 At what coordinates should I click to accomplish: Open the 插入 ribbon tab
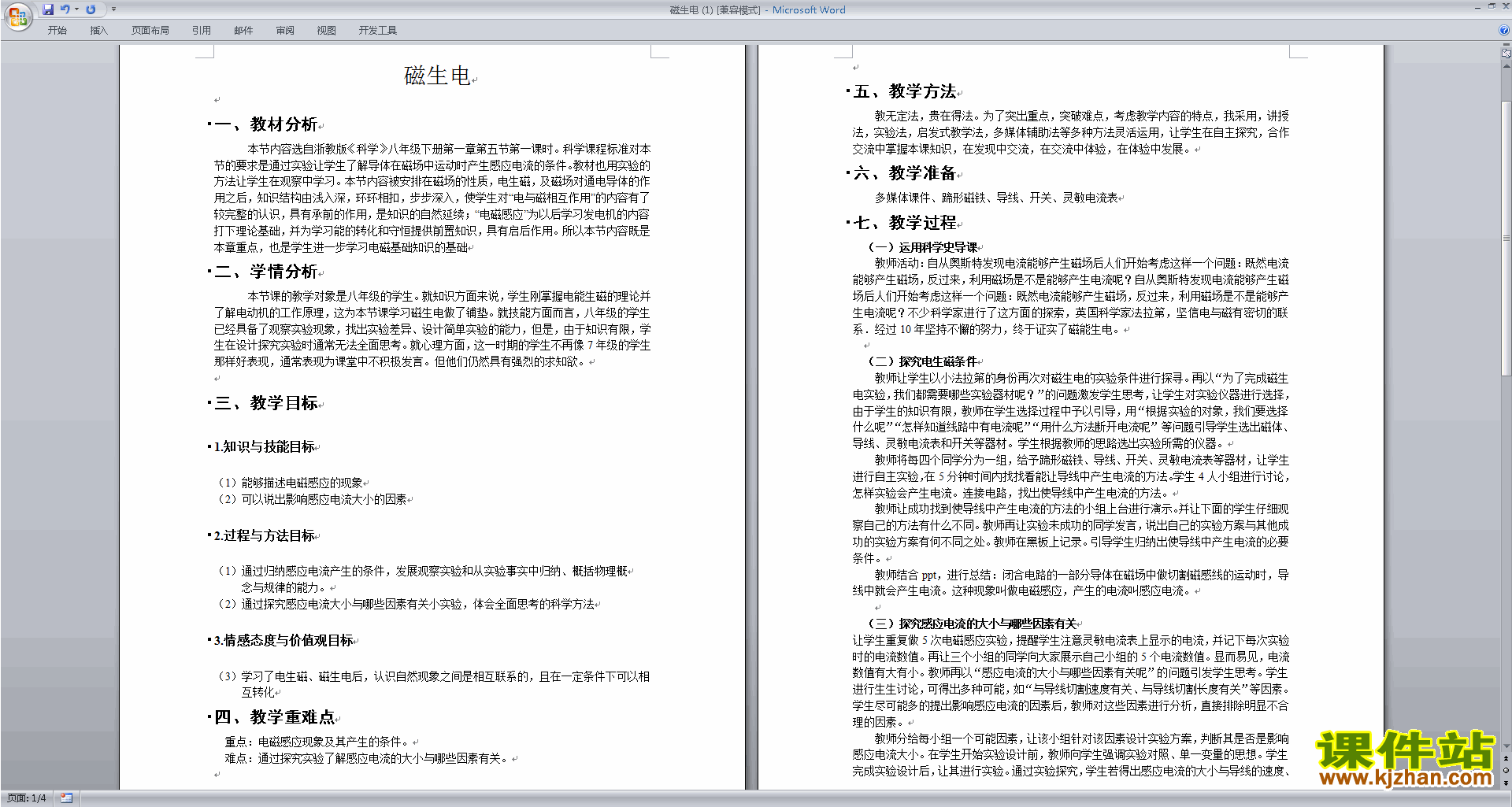pyautogui.click(x=98, y=31)
